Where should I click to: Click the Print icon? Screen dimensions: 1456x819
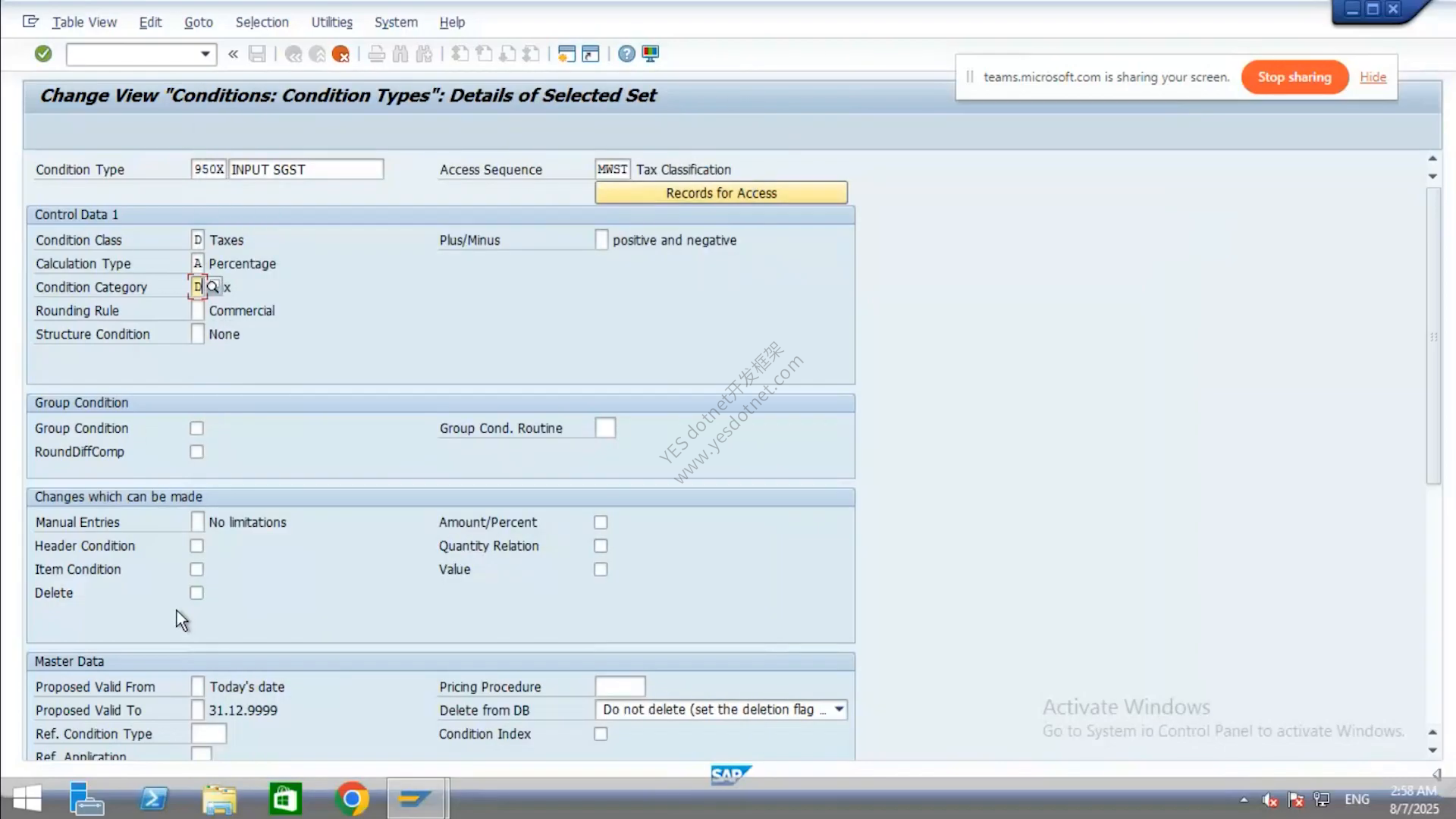pyautogui.click(x=376, y=54)
